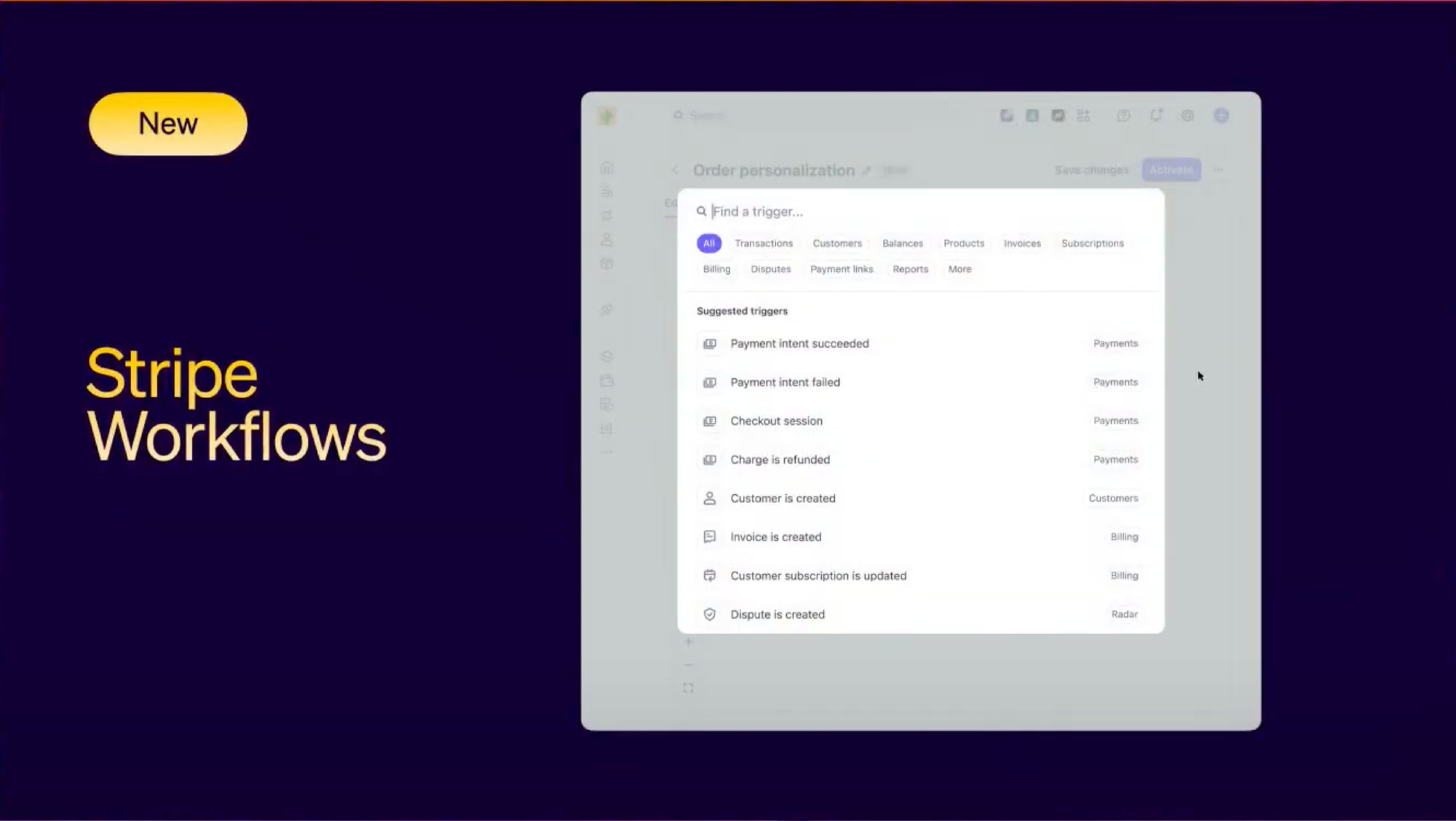Click the magnifier icon in trigger search
This screenshot has height=821, width=1456.
point(701,212)
